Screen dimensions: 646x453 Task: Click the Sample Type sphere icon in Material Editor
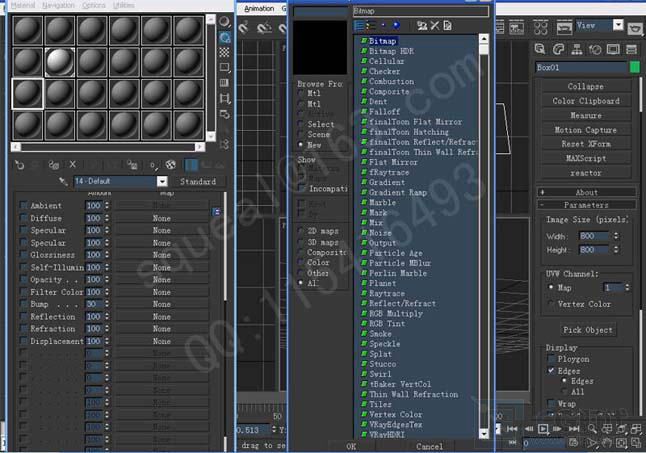225,21
